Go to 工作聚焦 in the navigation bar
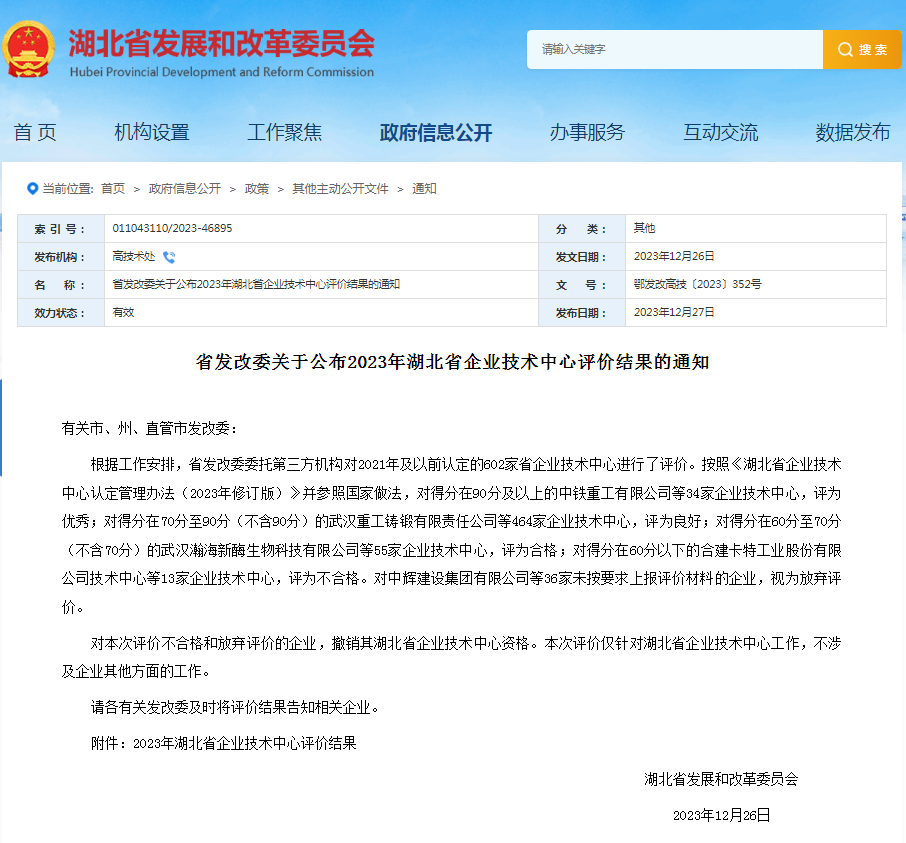The width and height of the screenshot is (906, 843). (x=285, y=132)
